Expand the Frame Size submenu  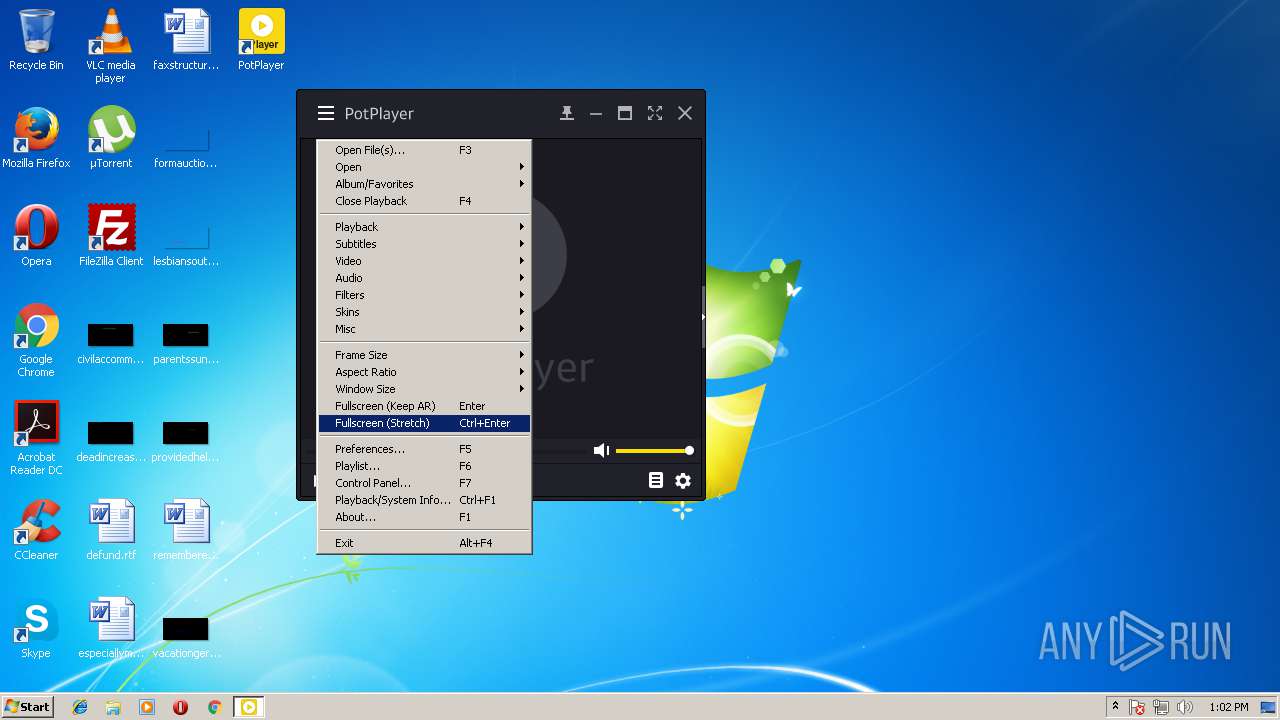coord(424,355)
